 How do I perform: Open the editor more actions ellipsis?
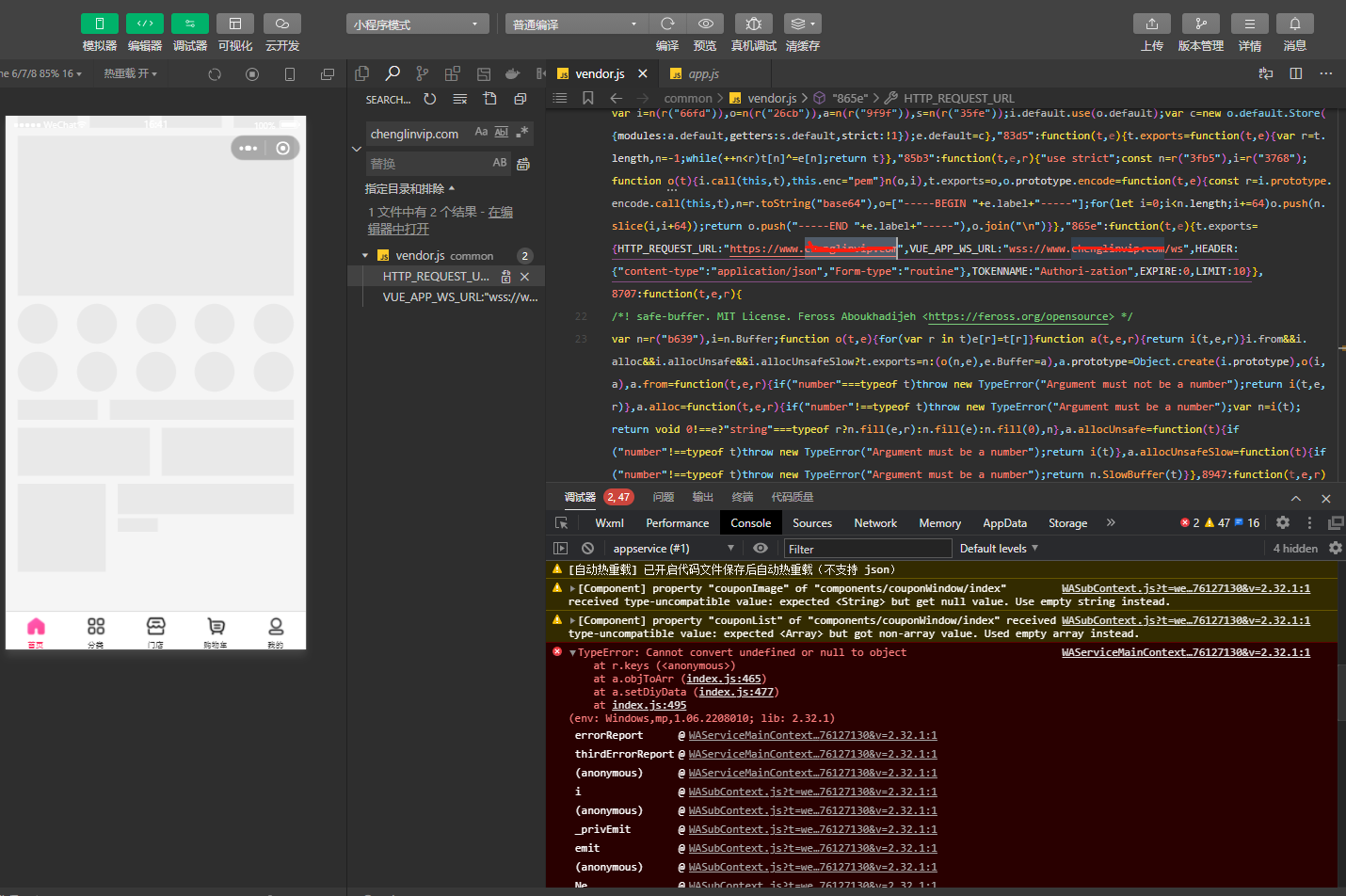pos(1326,73)
